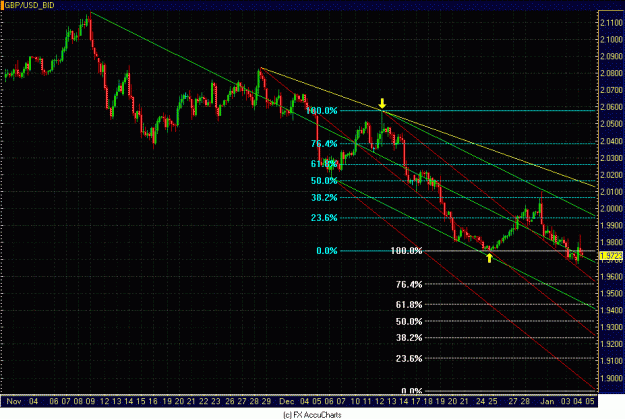Select the cyan 100.0% Fibonacci label
Image resolution: width=625 pixels, height=419 pixels.
(x=322, y=111)
